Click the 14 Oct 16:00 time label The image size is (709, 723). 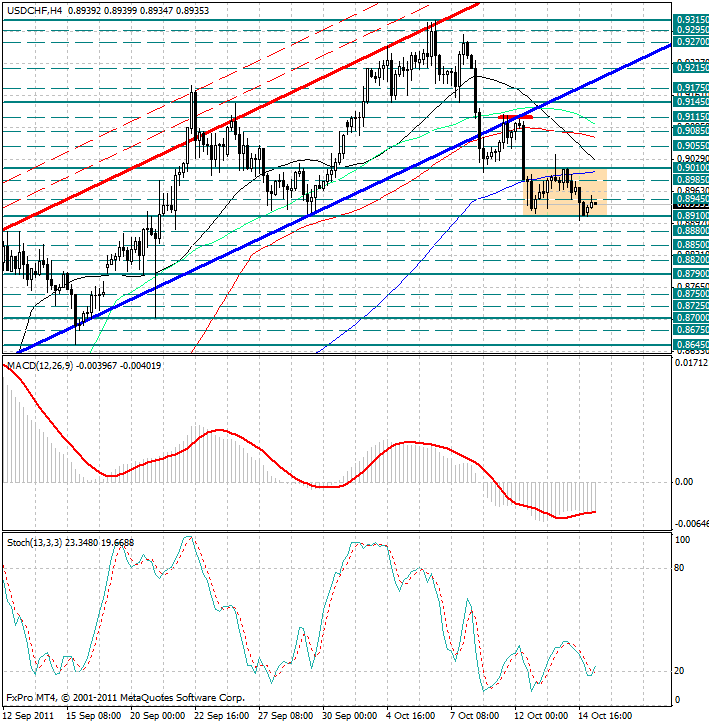[x=605, y=716]
